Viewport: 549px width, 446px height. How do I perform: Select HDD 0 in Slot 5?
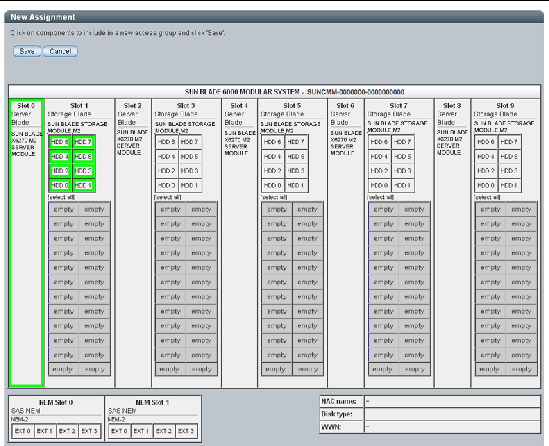(x=273, y=185)
